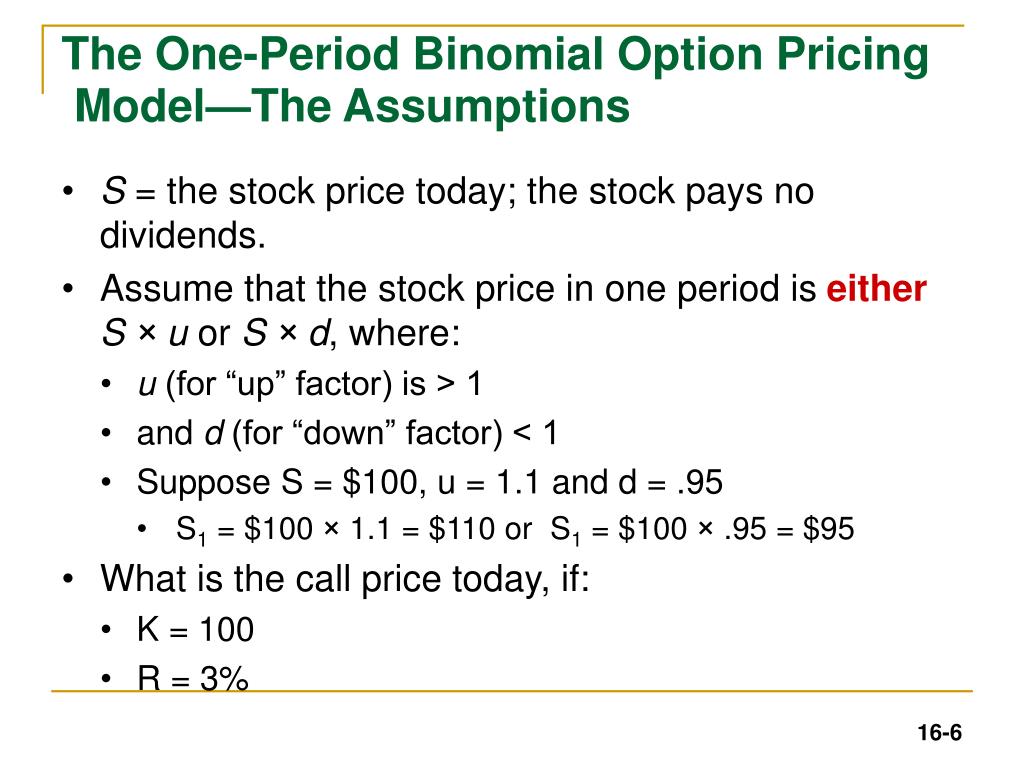Image resolution: width=1024 pixels, height=768 pixels.
Task: Click the word 'dividends.' in first bullet
Action: (182, 236)
